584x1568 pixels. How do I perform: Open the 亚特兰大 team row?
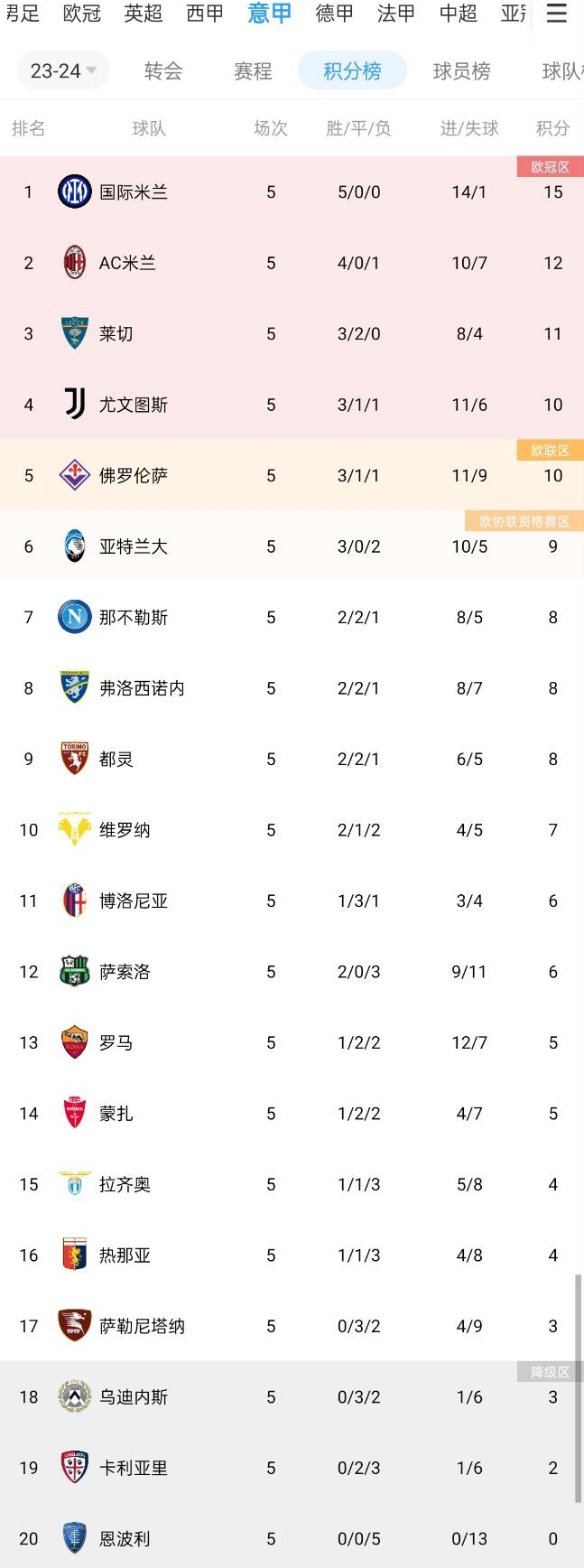pos(292,546)
